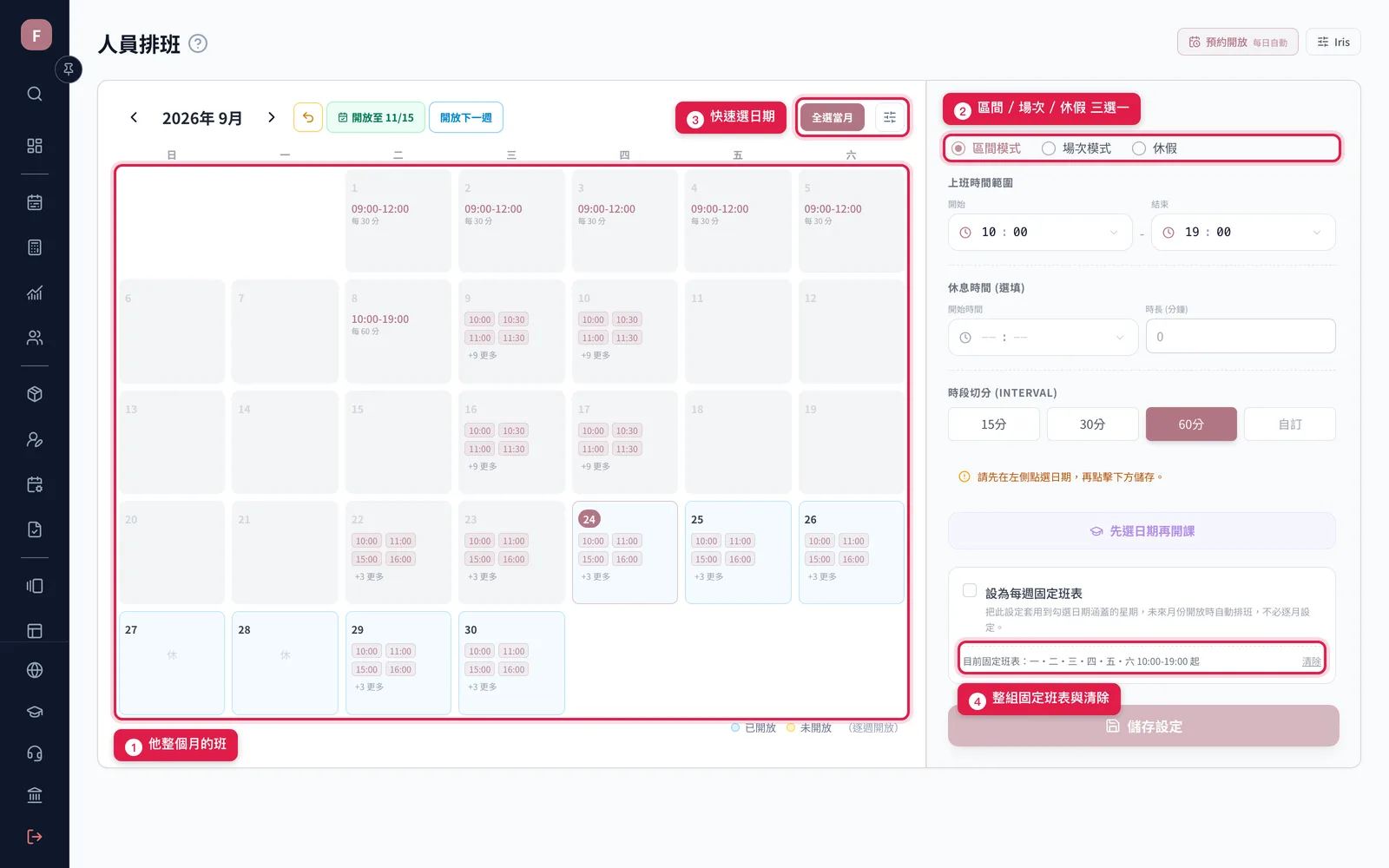Open the globe icon in the sidebar
This screenshot has width=1389, height=868.
[x=35, y=670]
